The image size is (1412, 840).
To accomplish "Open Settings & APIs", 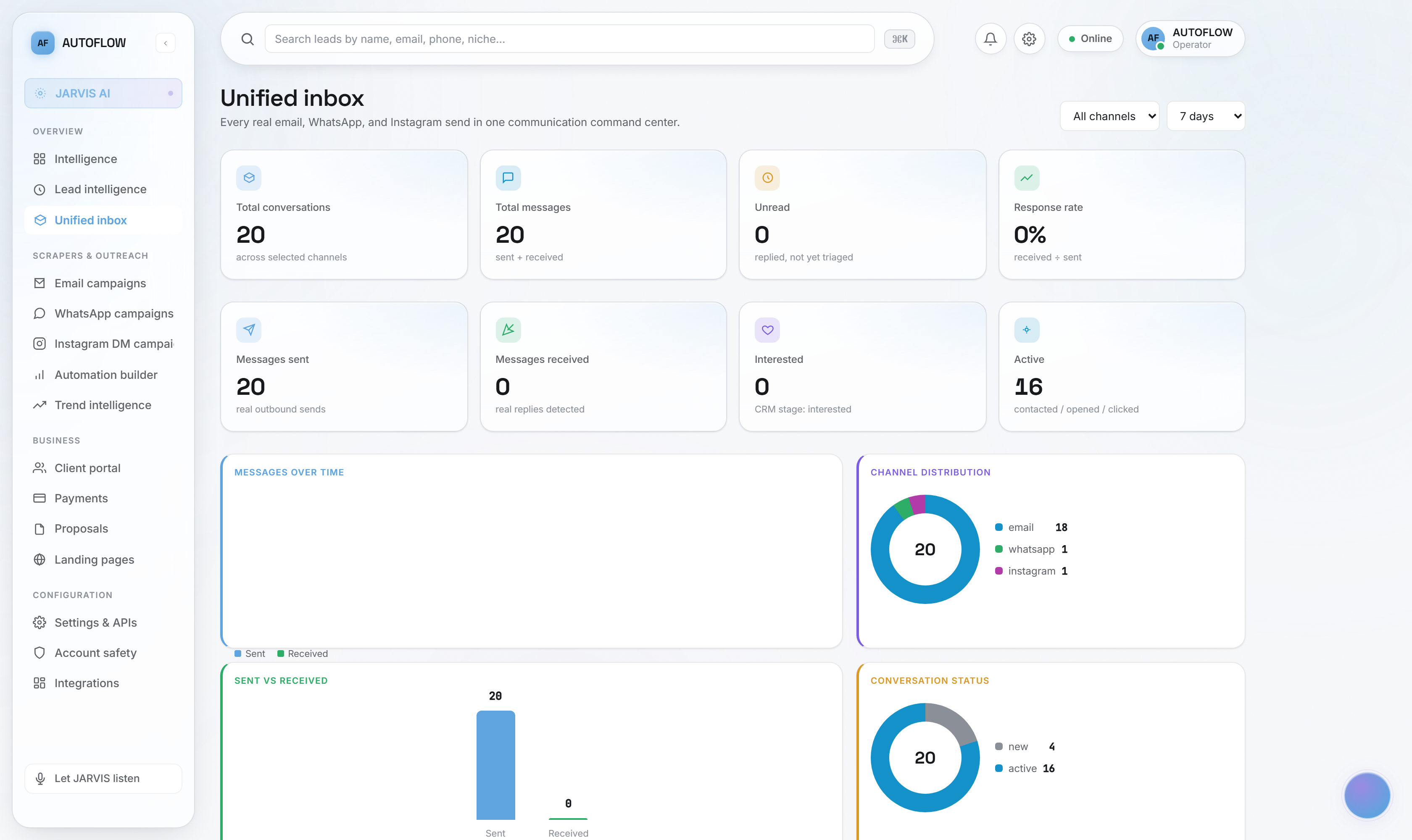I will pyautogui.click(x=103, y=622).
